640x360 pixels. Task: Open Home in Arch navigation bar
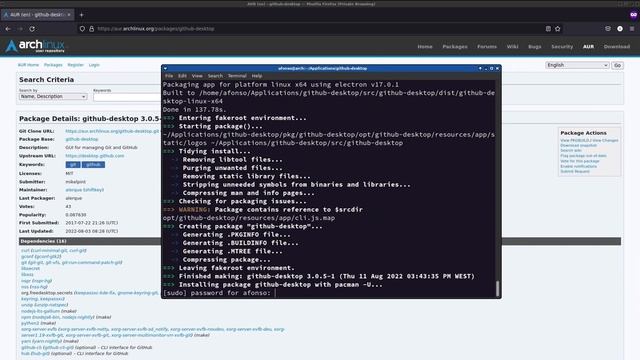(x=425, y=47)
